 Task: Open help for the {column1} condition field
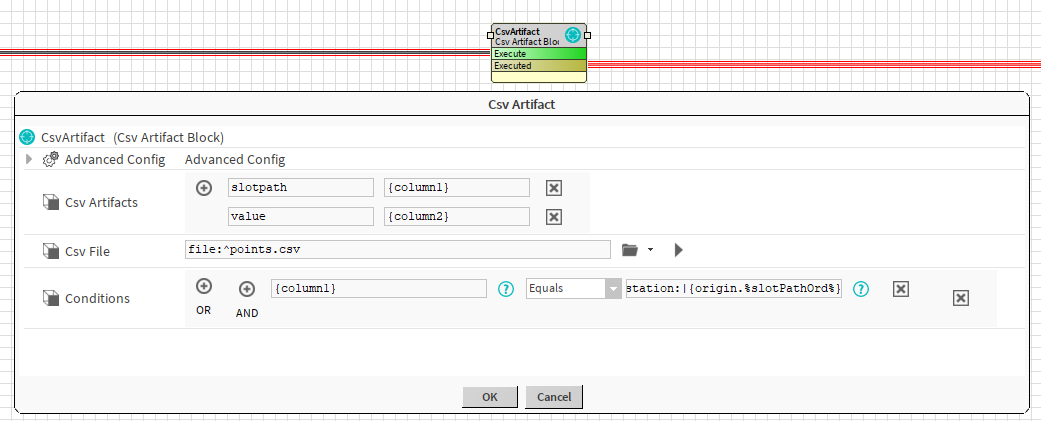click(506, 289)
